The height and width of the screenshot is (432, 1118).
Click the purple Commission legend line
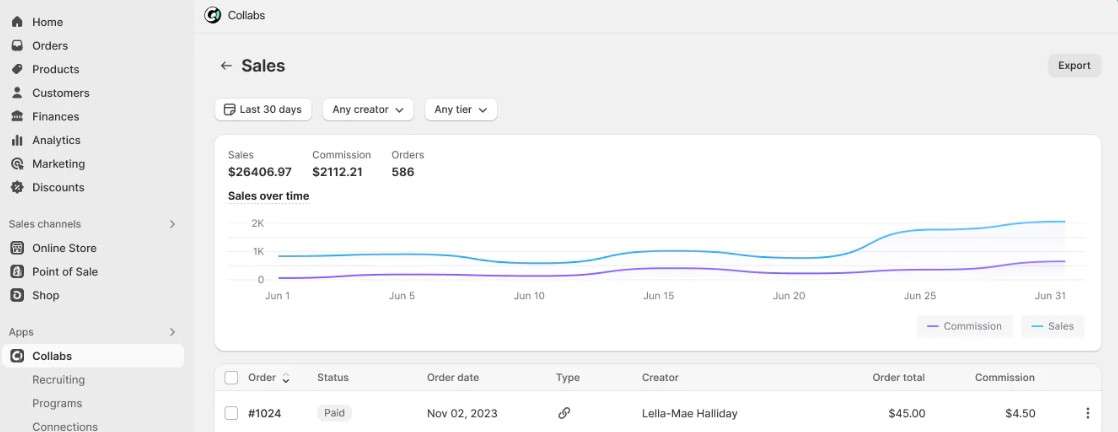pyautogui.click(x=933, y=326)
